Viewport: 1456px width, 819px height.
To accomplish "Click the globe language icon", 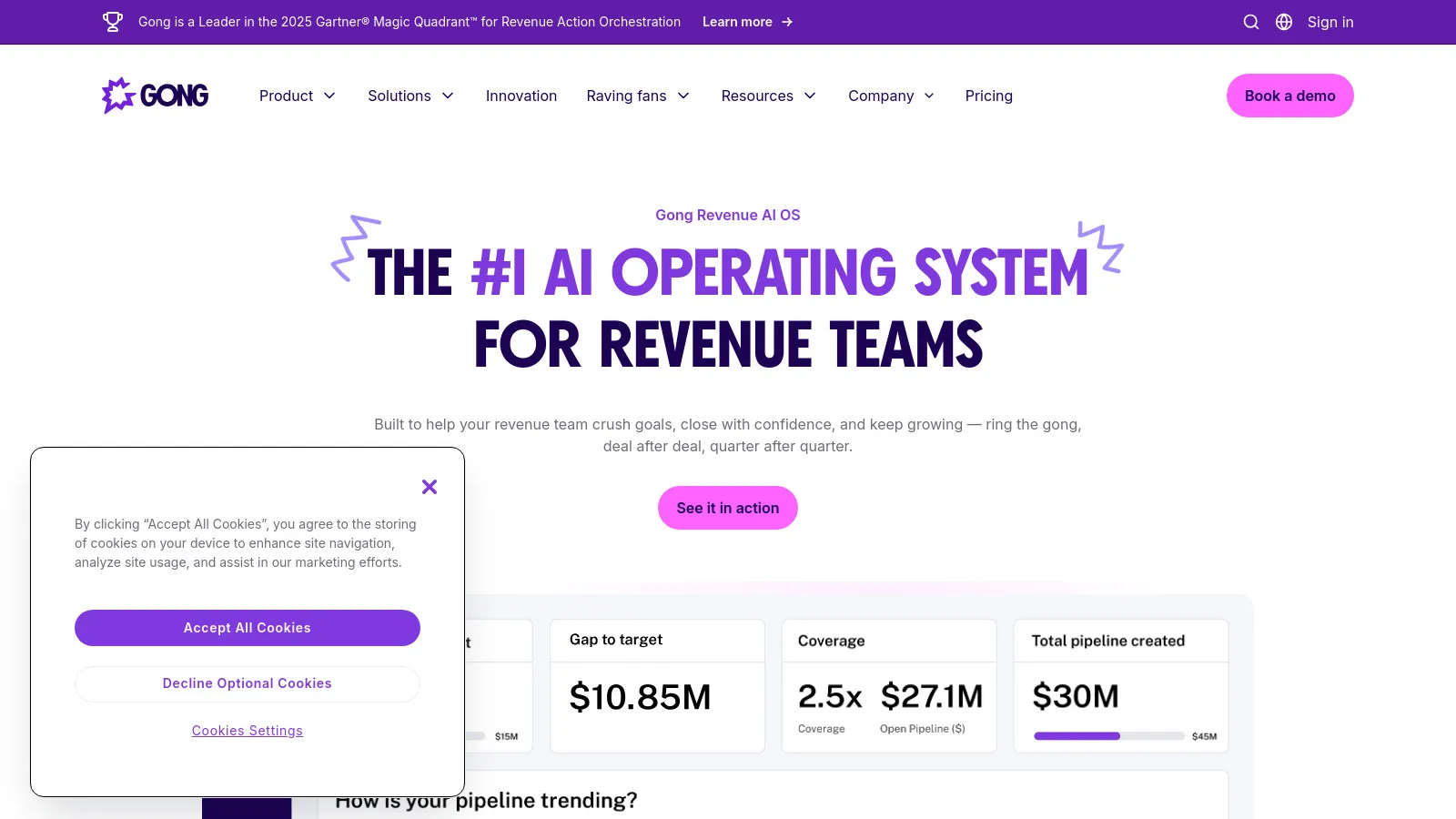I will tap(1284, 22).
